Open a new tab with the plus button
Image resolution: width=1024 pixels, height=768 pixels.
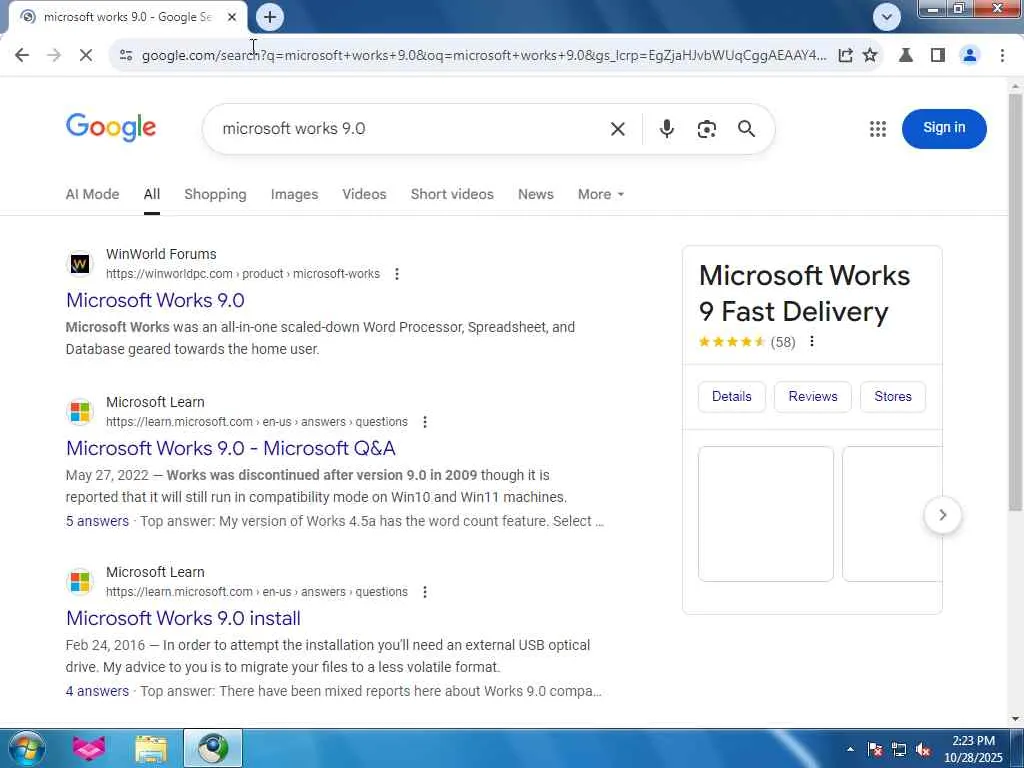click(x=270, y=17)
